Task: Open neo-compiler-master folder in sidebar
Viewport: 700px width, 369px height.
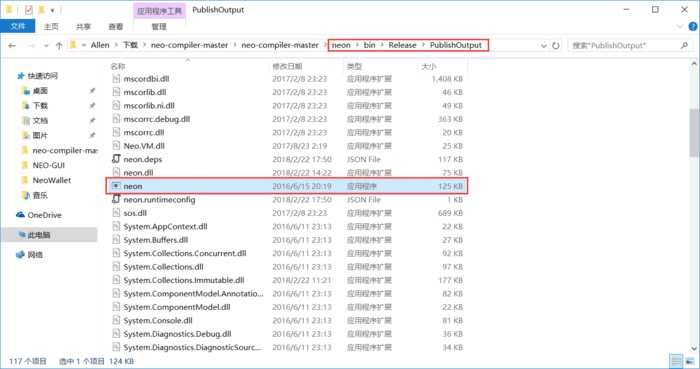Action: pyautogui.click(x=64, y=151)
